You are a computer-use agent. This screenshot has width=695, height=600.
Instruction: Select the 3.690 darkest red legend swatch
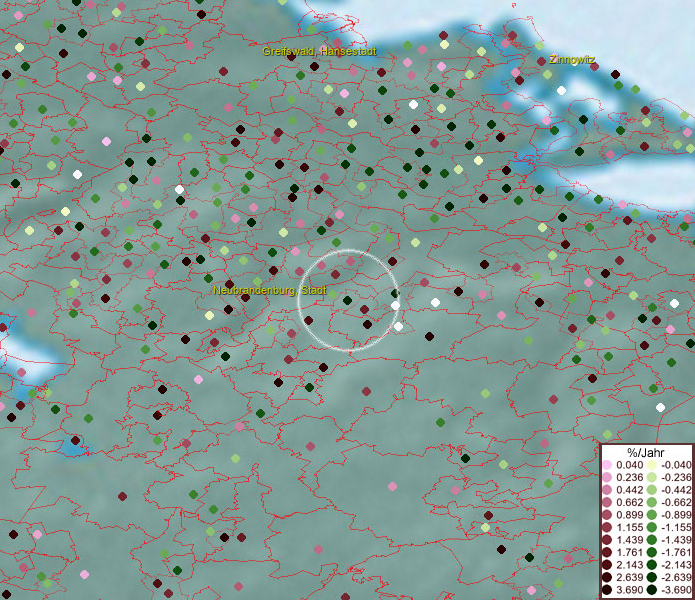click(x=607, y=590)
